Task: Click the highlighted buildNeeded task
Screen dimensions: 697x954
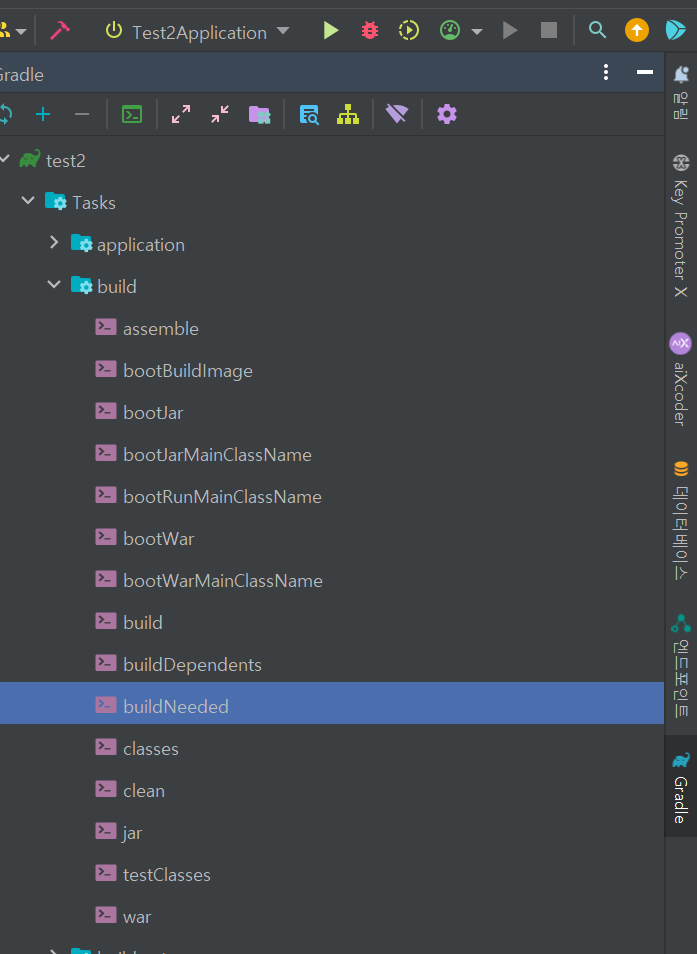Action: (332, 703)
